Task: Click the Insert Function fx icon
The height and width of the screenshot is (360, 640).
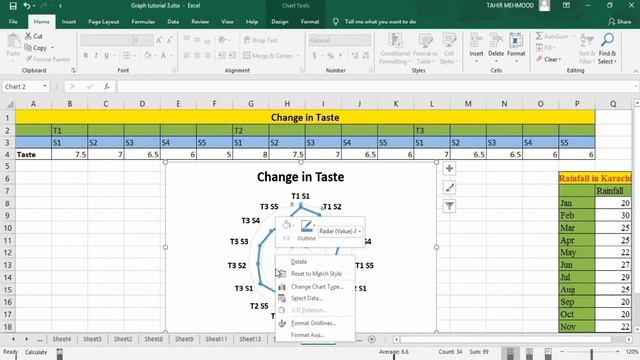Action: tap(107, 87)
